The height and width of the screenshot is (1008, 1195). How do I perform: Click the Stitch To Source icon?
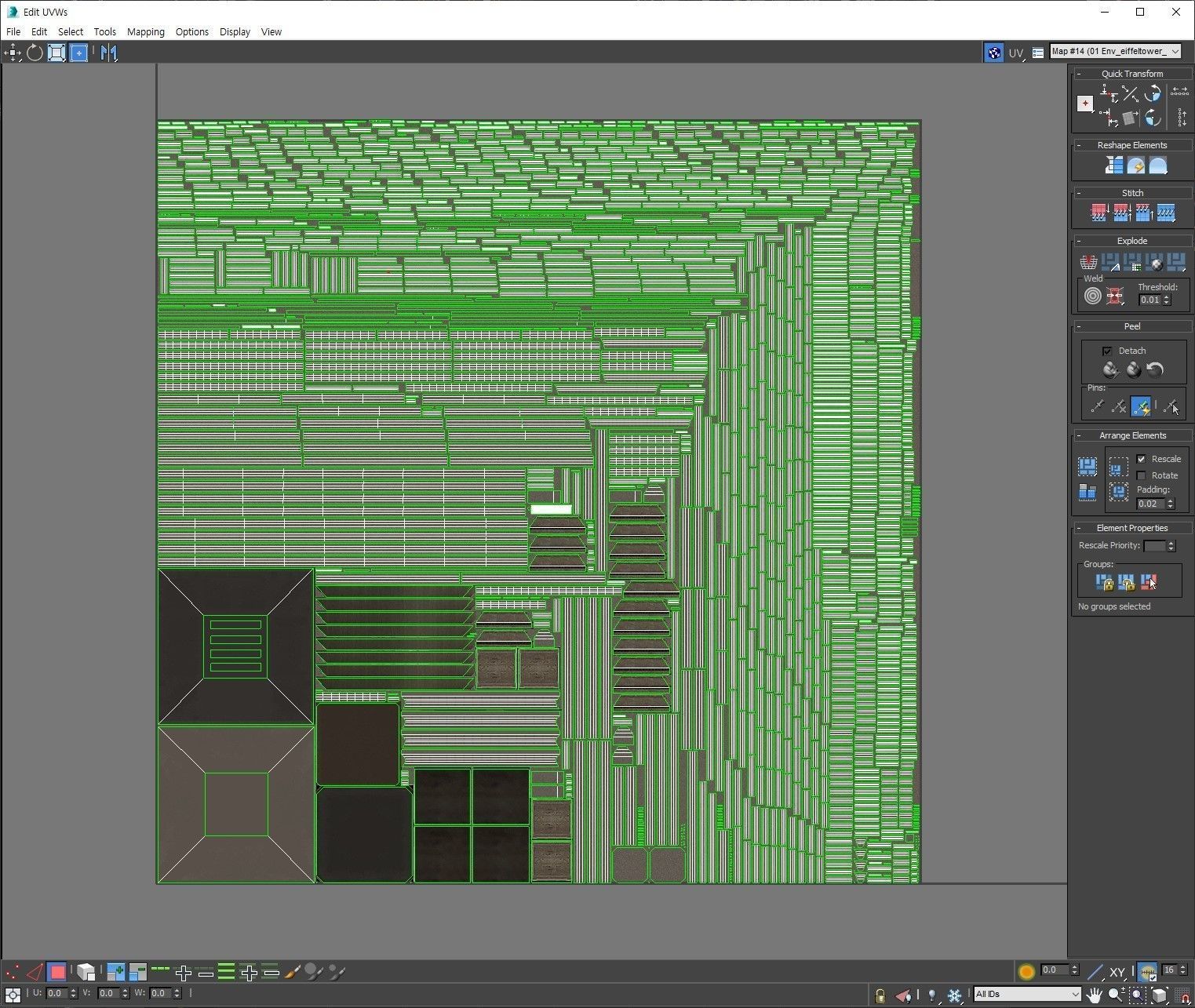[x=1143, y=213]
